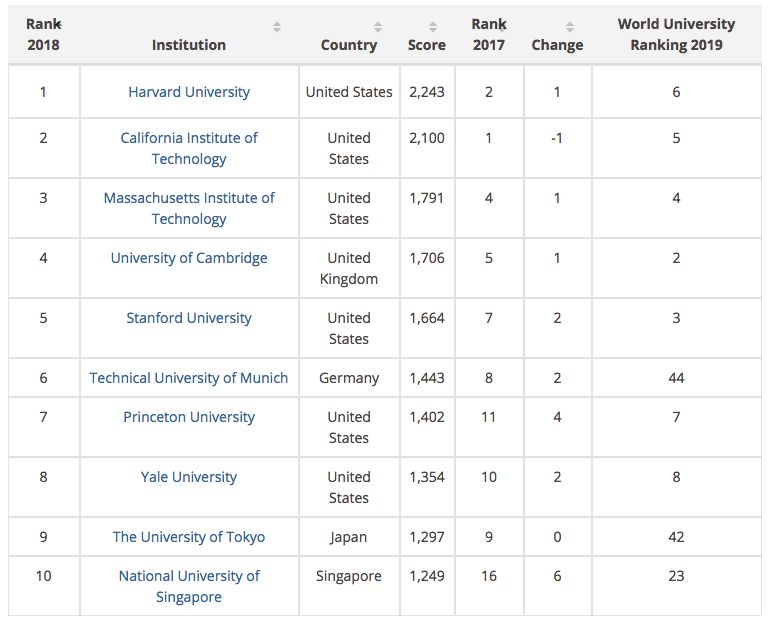Select Yale's score 1,354
This screenshot has height=622, width=775.
pyautogui.click(x=427, y=477)
